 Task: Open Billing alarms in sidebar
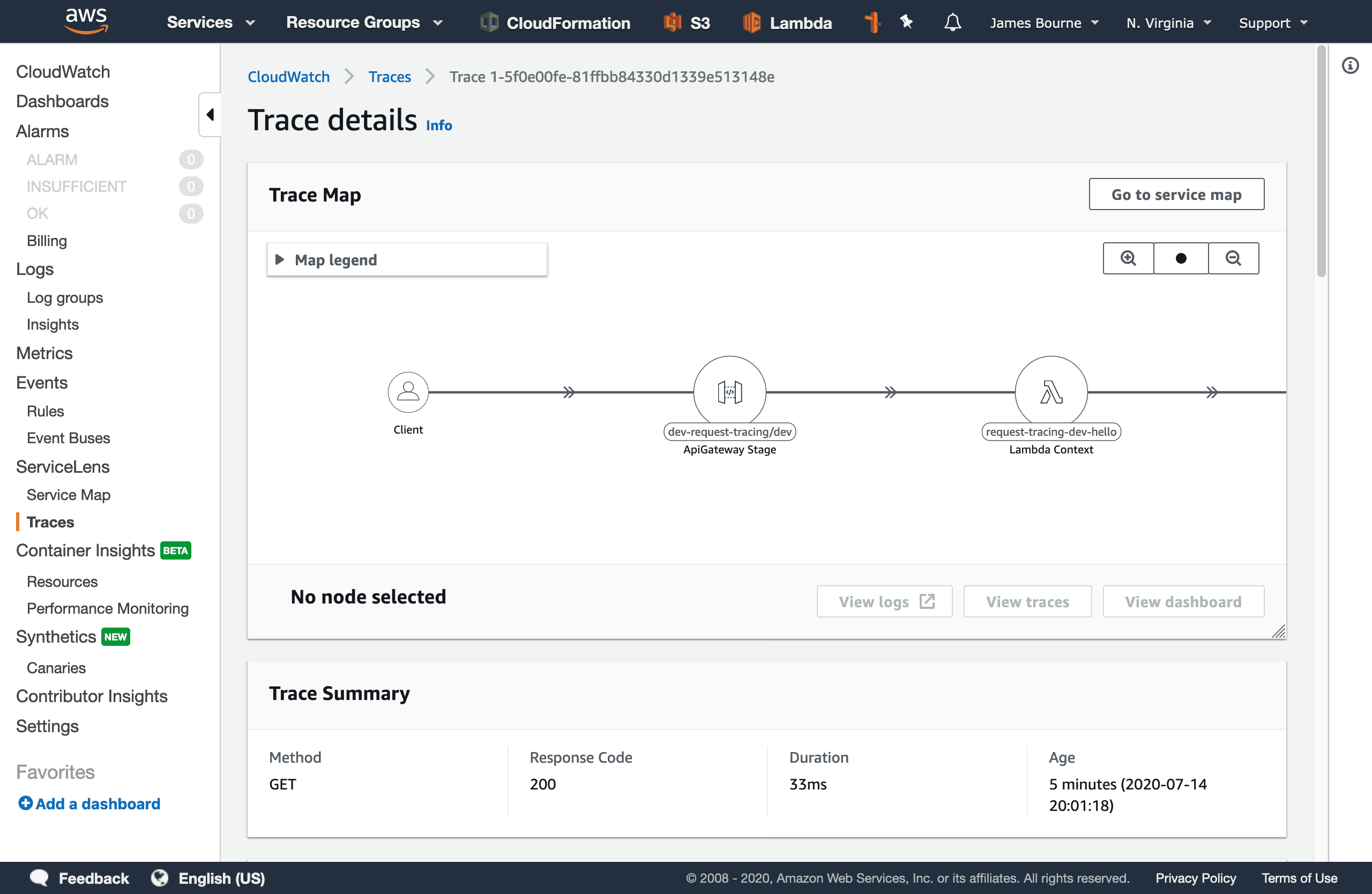tap(47, 240)
